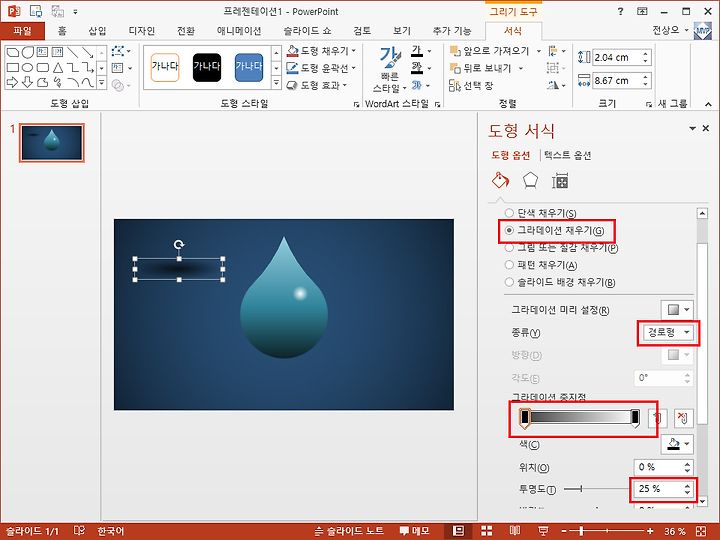This screenshot has height=540, width=720.
Task: Click 도형 효과 shape effects button
Action: click(x=316, y=85)
